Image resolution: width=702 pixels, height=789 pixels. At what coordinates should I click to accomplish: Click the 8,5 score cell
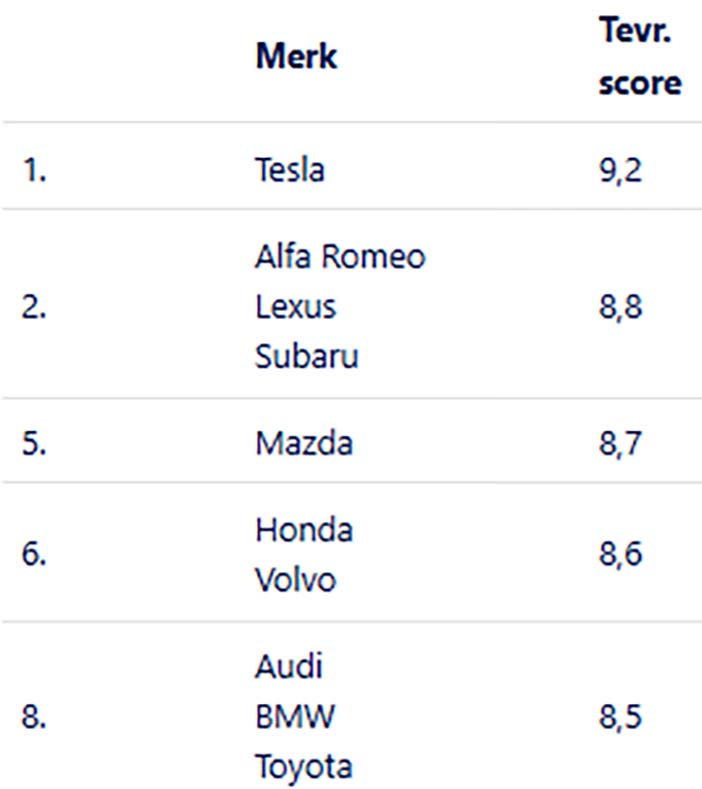[x=620, y=716]
